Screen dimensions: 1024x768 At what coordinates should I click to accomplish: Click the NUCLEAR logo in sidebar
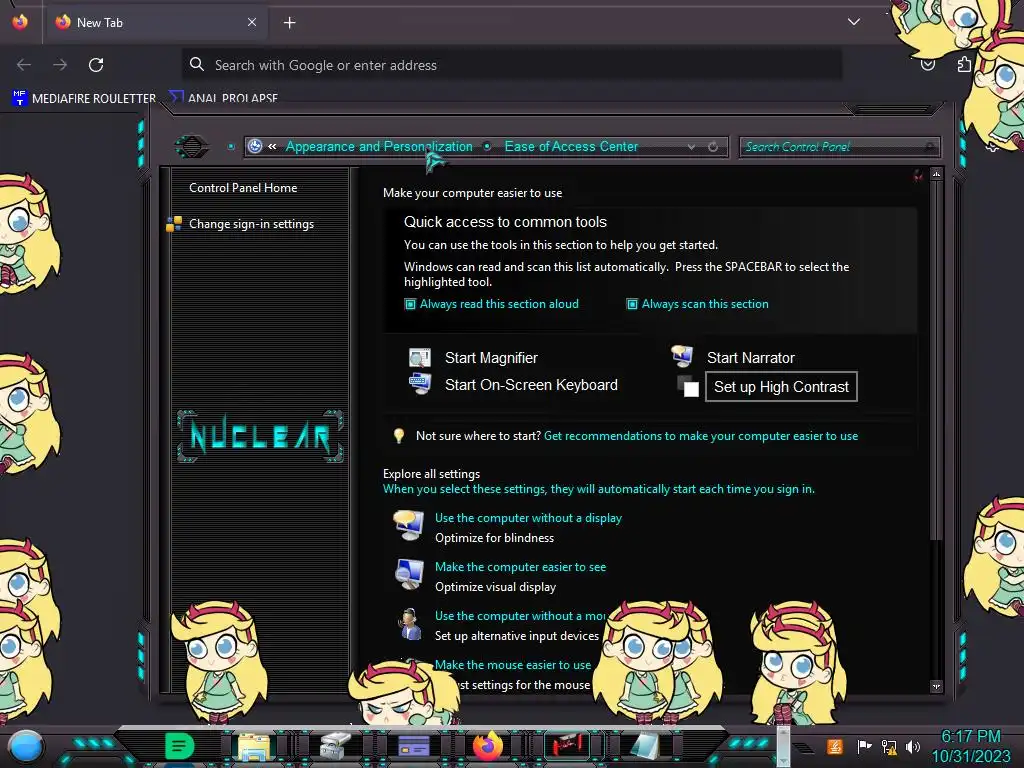[x=260, y=436]
